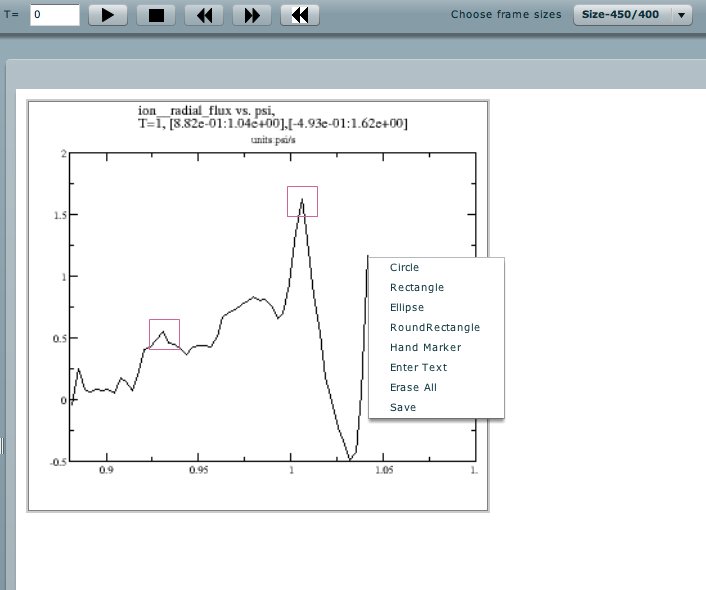
Task: Click the plot title ion__radial_flux vs. psi
Action: (x=206, y=110)
